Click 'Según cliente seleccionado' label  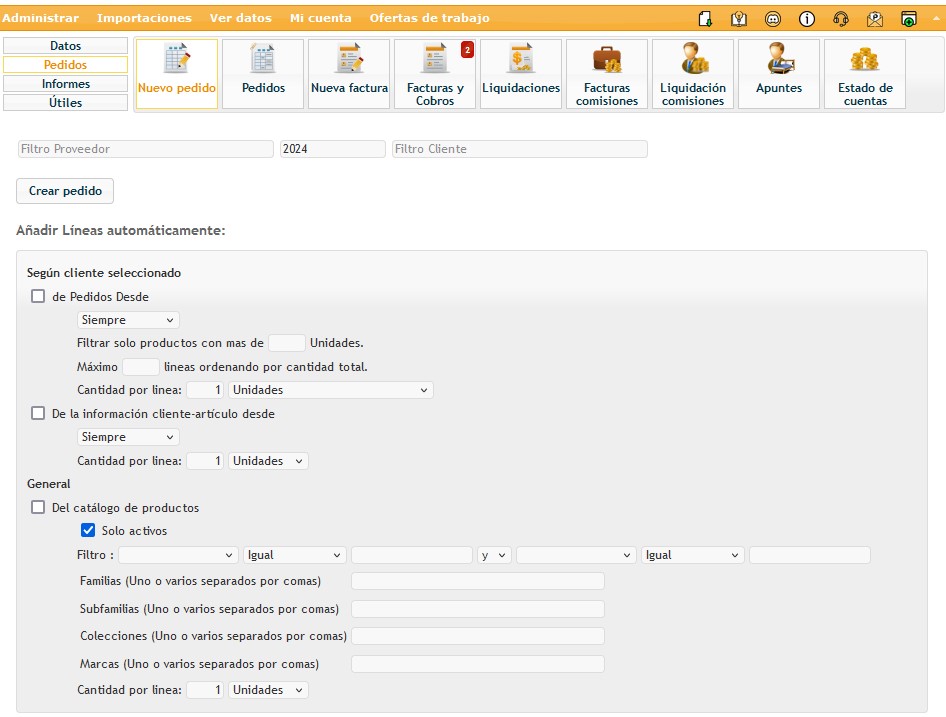click(104, 273)
